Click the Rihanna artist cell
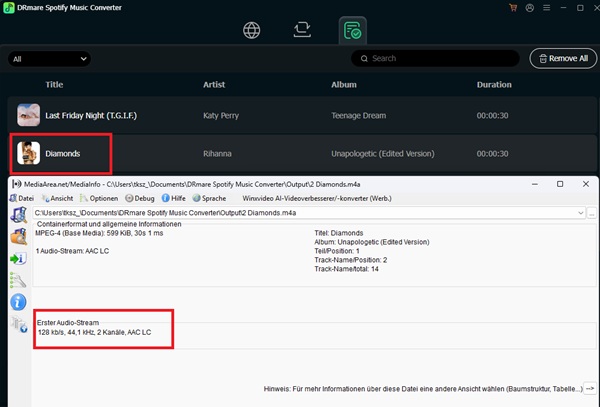This screenshot has width=600, height=407. click(217, 153)
